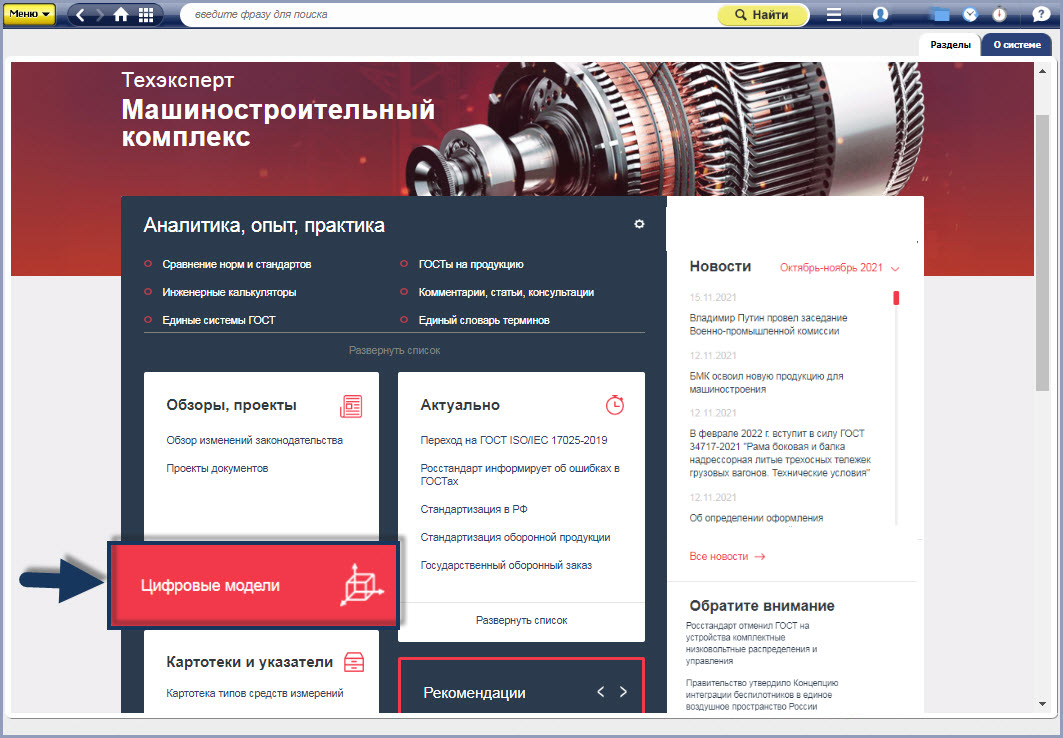This screenshot has height=738, width=1063.
Task: Open the hamburger list icon next to Найти
Action: pos(834,14)
